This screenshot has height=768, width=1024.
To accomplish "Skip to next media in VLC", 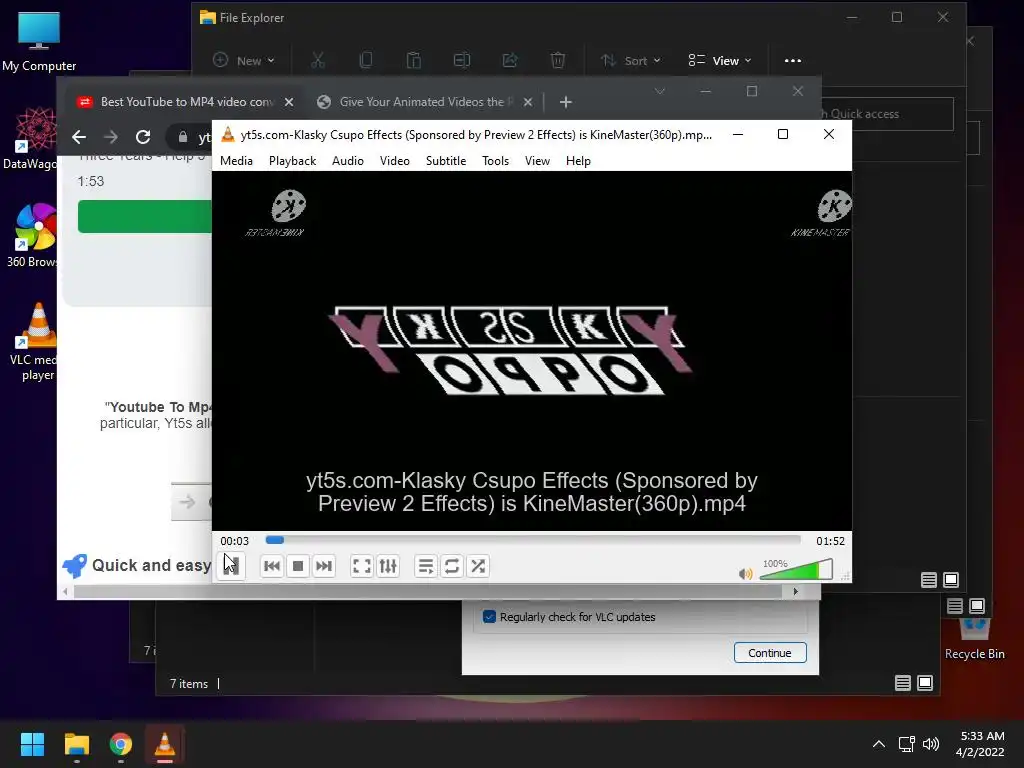I will point(324,566).
